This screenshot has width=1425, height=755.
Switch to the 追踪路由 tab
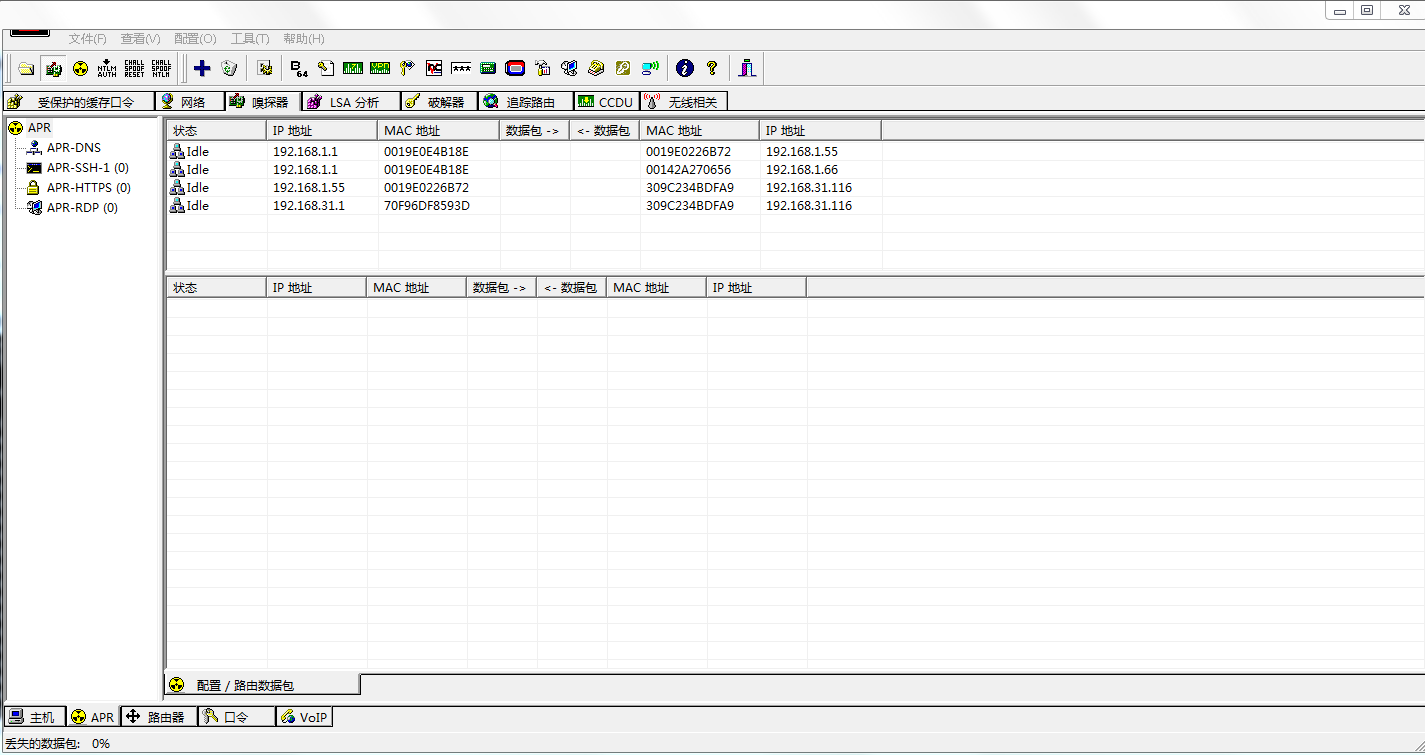point(525,101)
